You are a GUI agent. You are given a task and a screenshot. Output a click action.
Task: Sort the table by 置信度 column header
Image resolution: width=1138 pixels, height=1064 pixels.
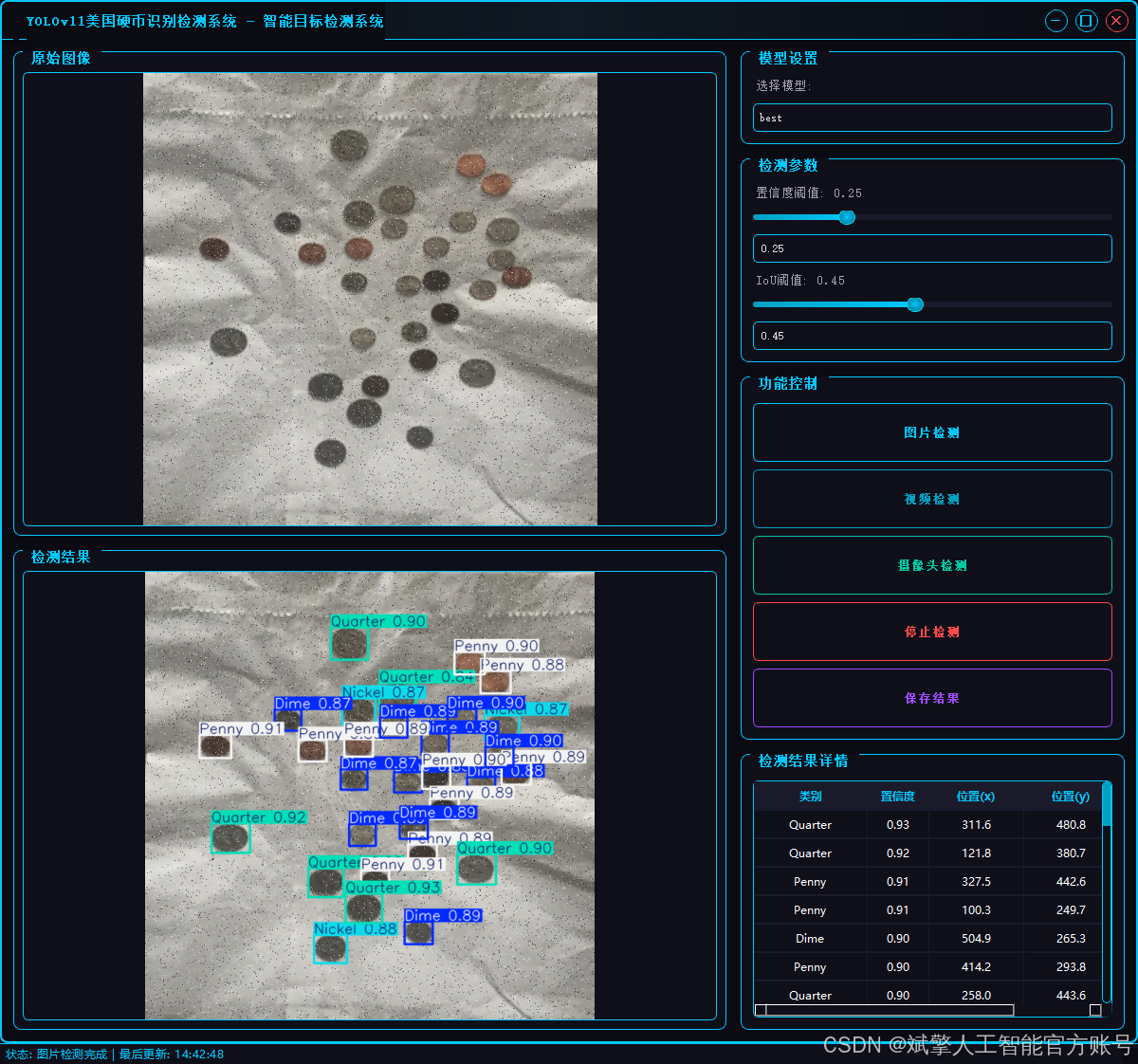[898, 797]
